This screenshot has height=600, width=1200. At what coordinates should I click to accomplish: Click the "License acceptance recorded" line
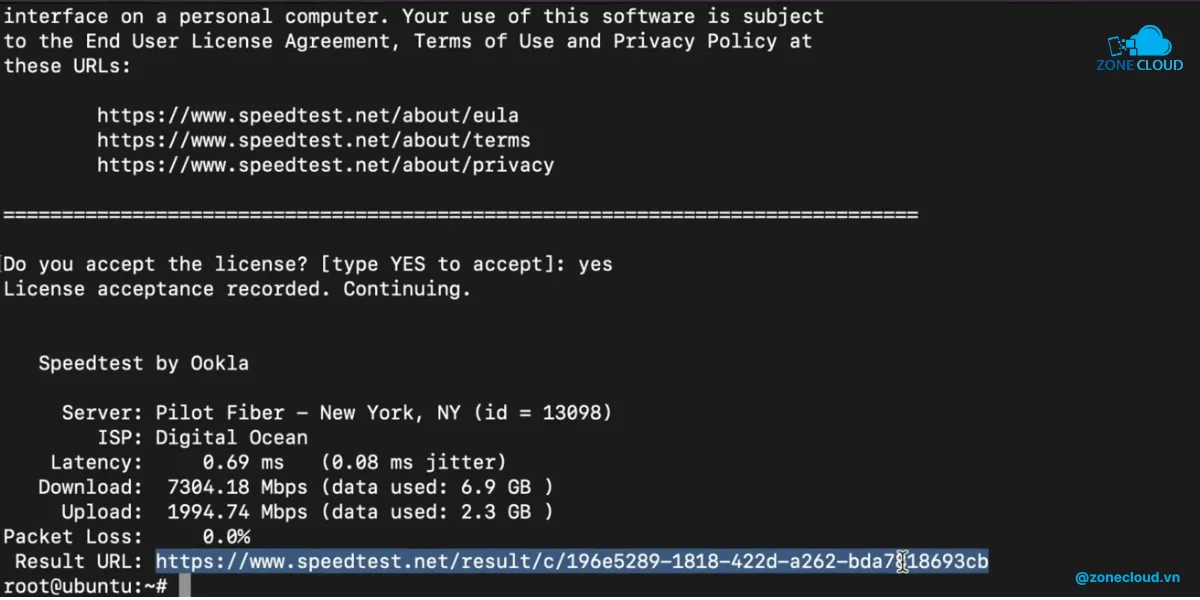point(237,289)
